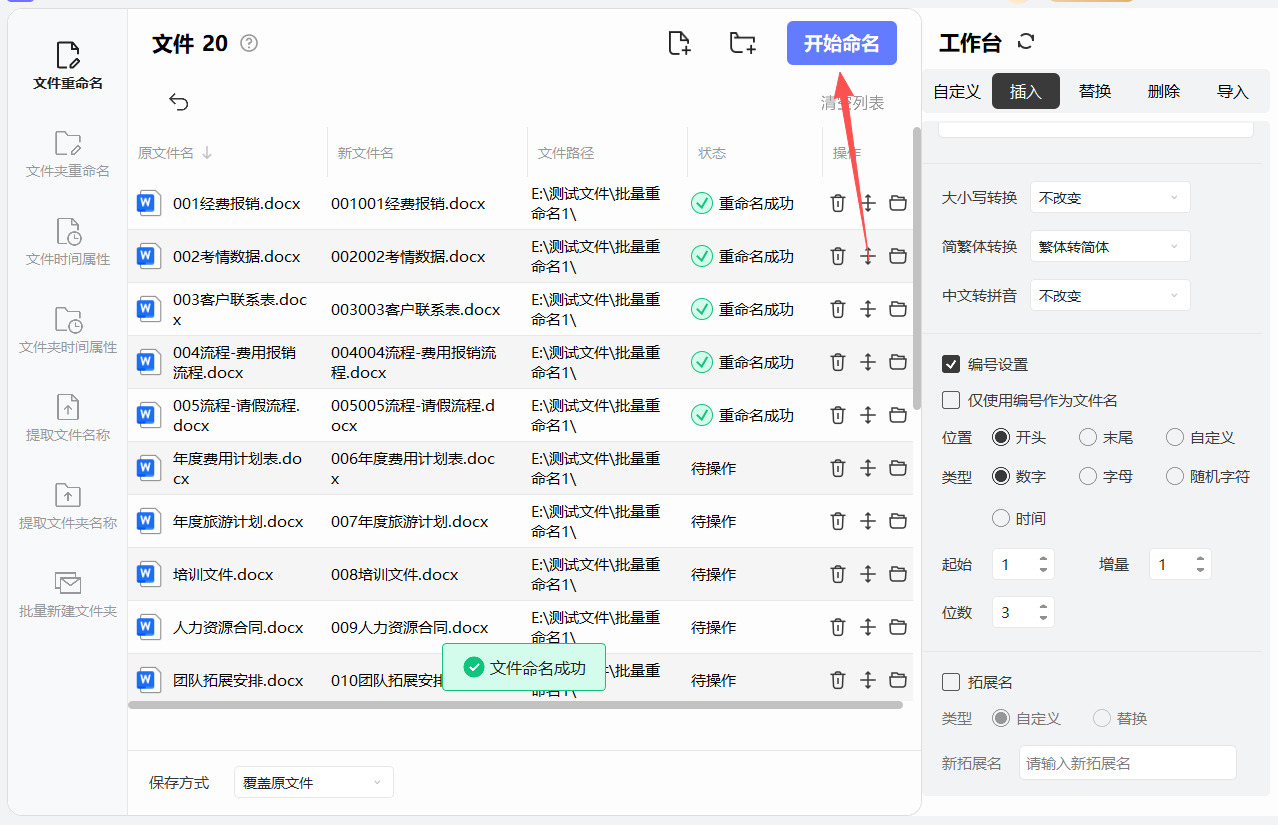Open the 保存方式 dropdown
The height and width of the screenshot is (825, 1278).
(313, 782)
